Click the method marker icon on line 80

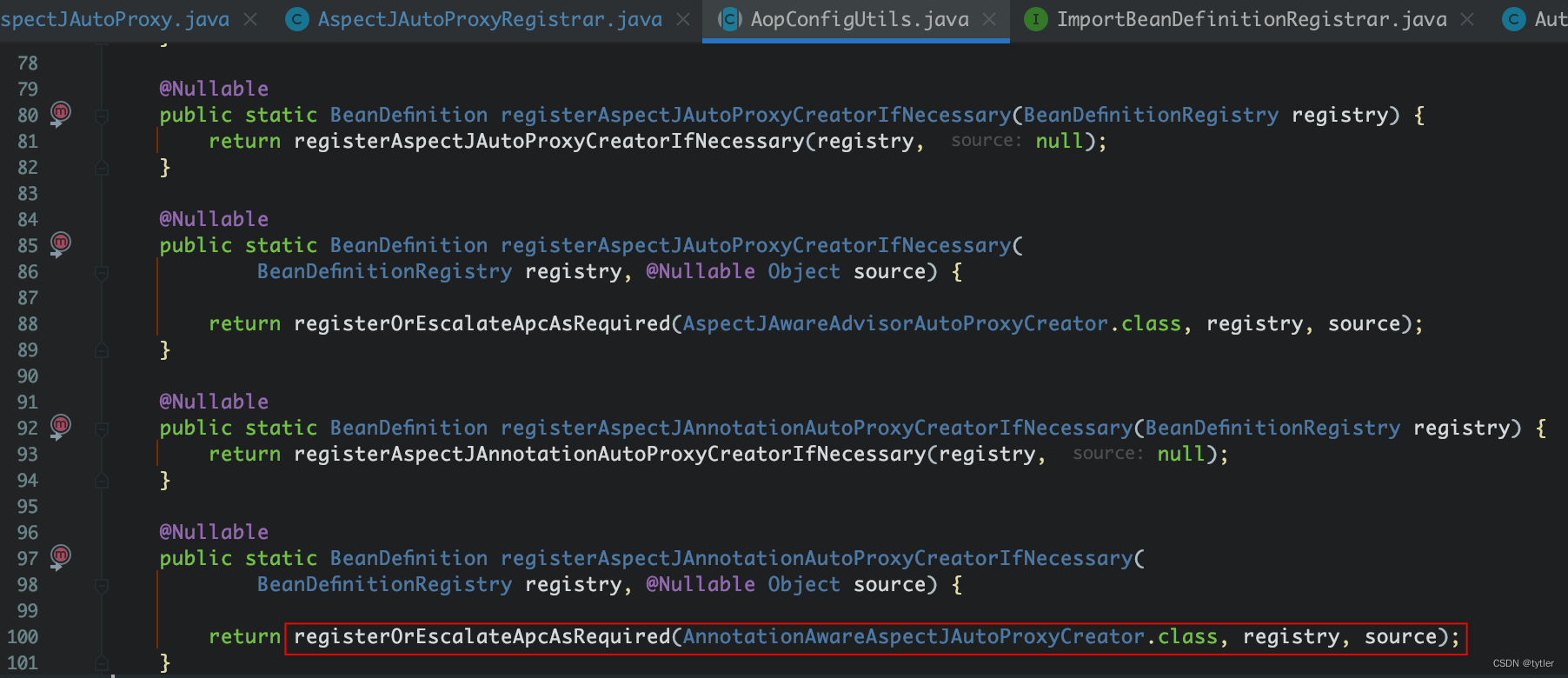point(60,112)
